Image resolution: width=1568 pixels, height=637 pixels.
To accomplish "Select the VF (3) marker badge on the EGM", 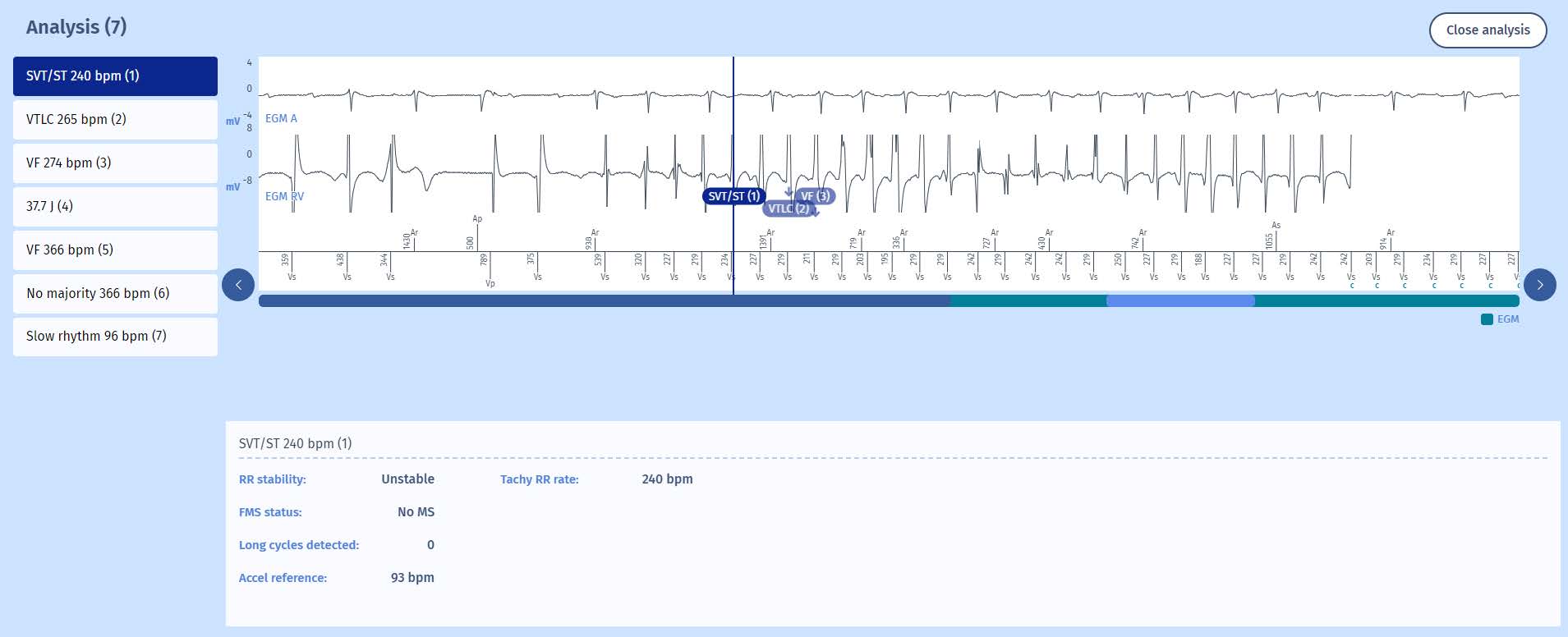I will tap(816, 196).
